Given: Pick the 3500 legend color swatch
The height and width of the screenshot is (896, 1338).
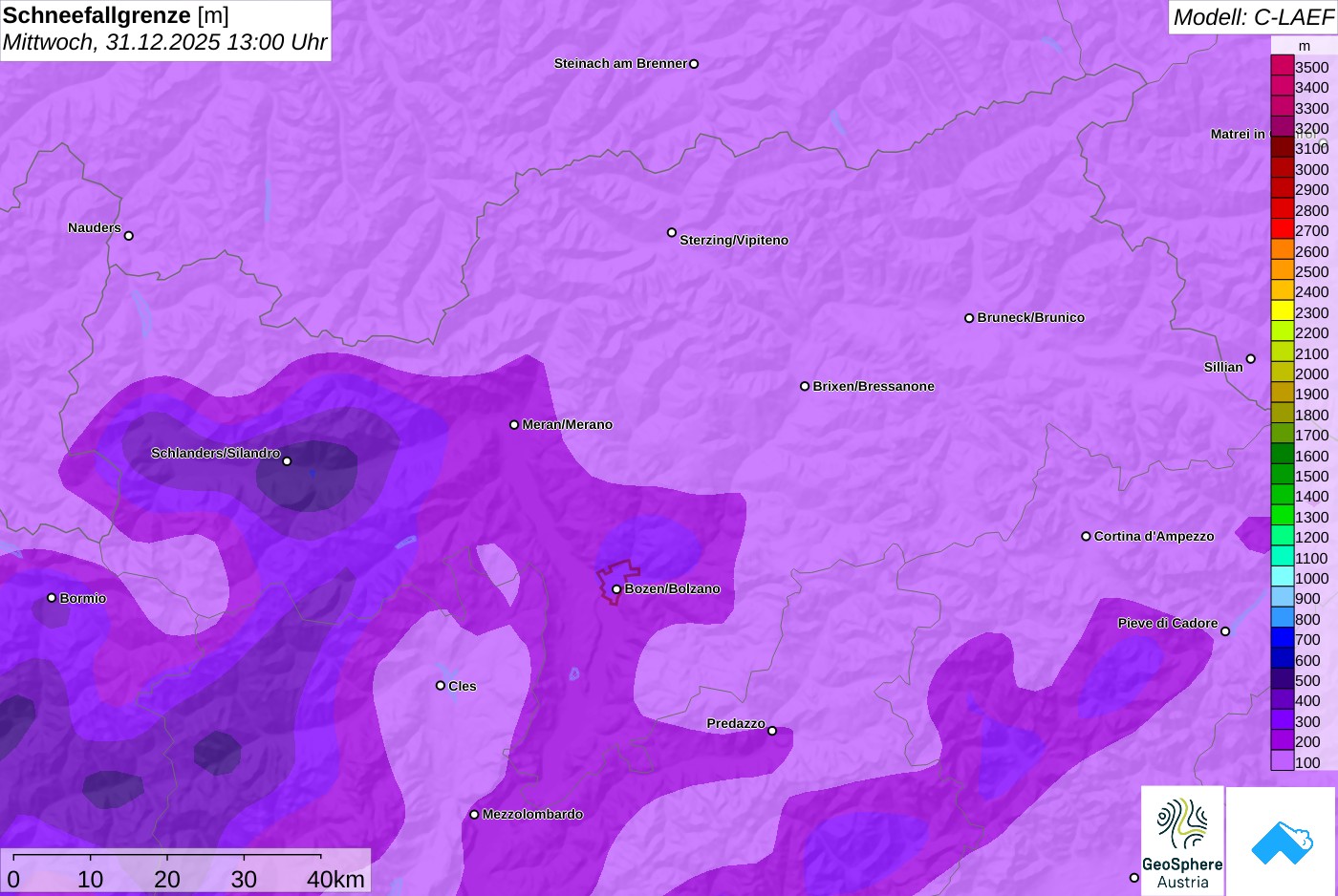Looking at the screenshot, I should (x=1283, y=66).
